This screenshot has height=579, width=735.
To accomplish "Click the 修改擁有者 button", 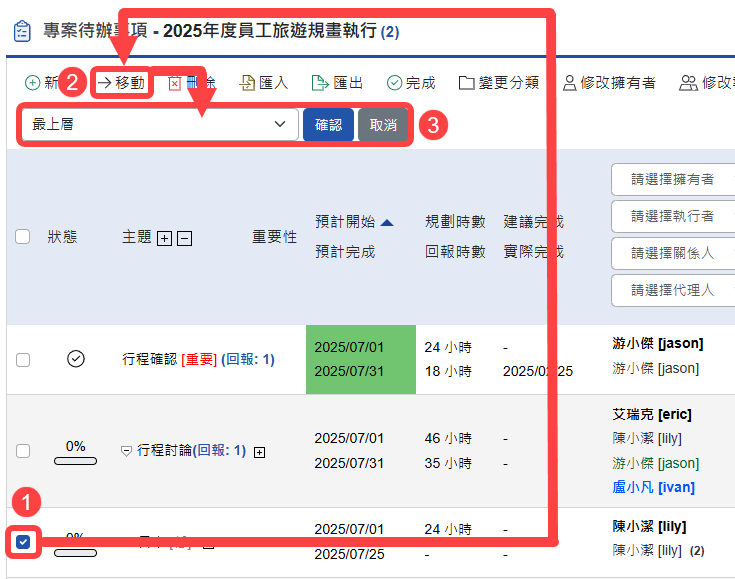I will pos(609,83).
